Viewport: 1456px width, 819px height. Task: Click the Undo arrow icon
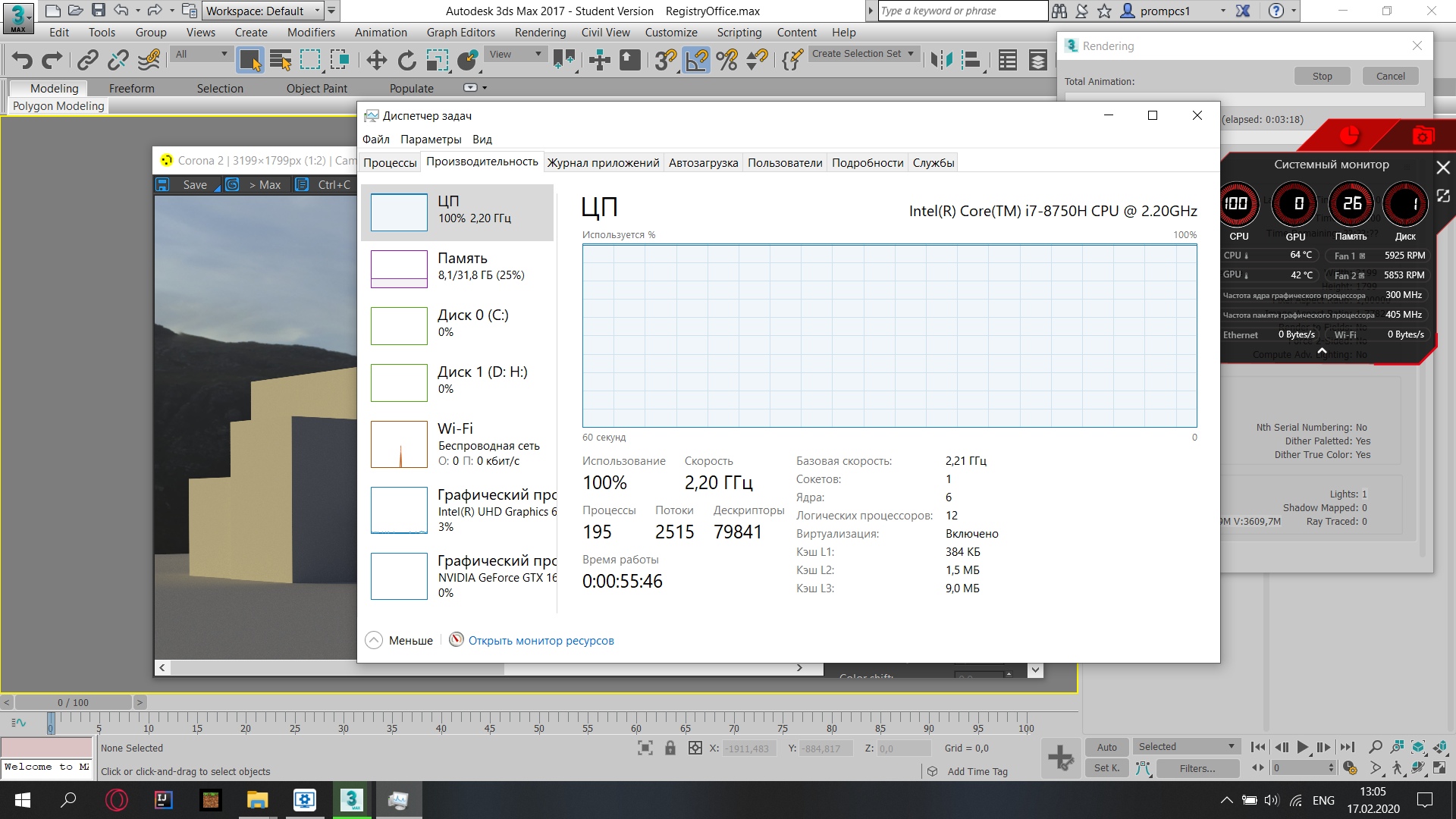tap(22, 60)
